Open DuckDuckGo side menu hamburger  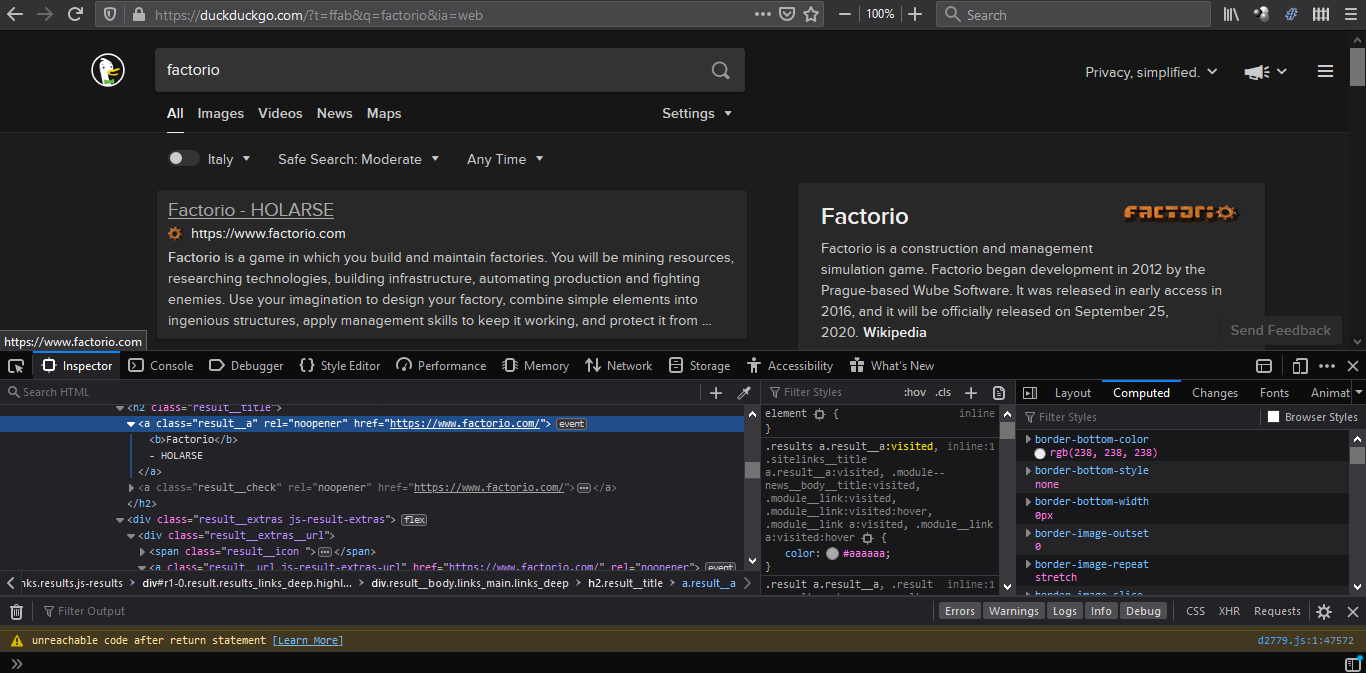point(1325,71)
